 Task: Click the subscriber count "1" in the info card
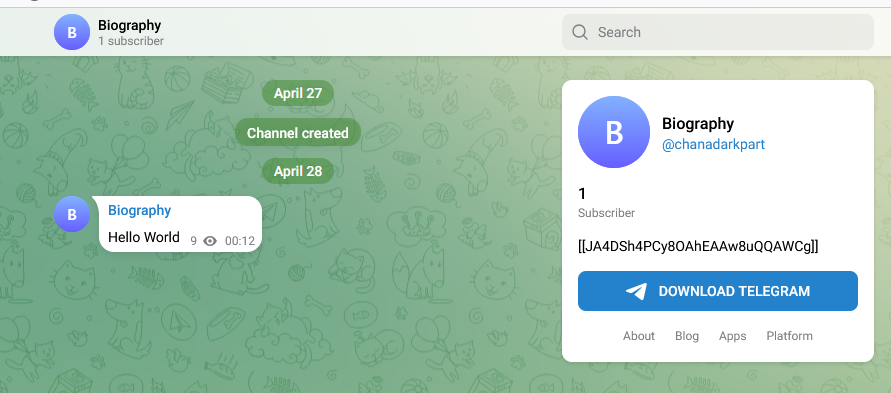(582, 194)
